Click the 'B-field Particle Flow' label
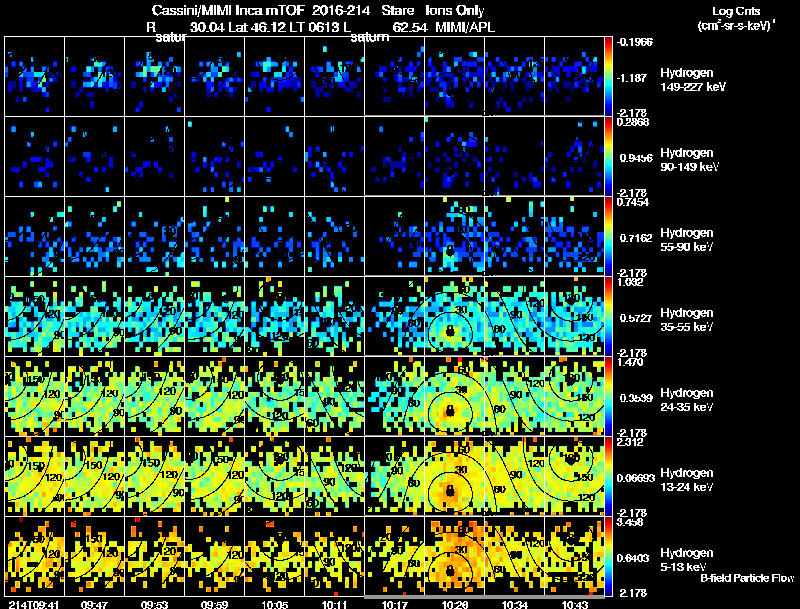The height and width of the screenshot is (609, 800). click(747, 578)
